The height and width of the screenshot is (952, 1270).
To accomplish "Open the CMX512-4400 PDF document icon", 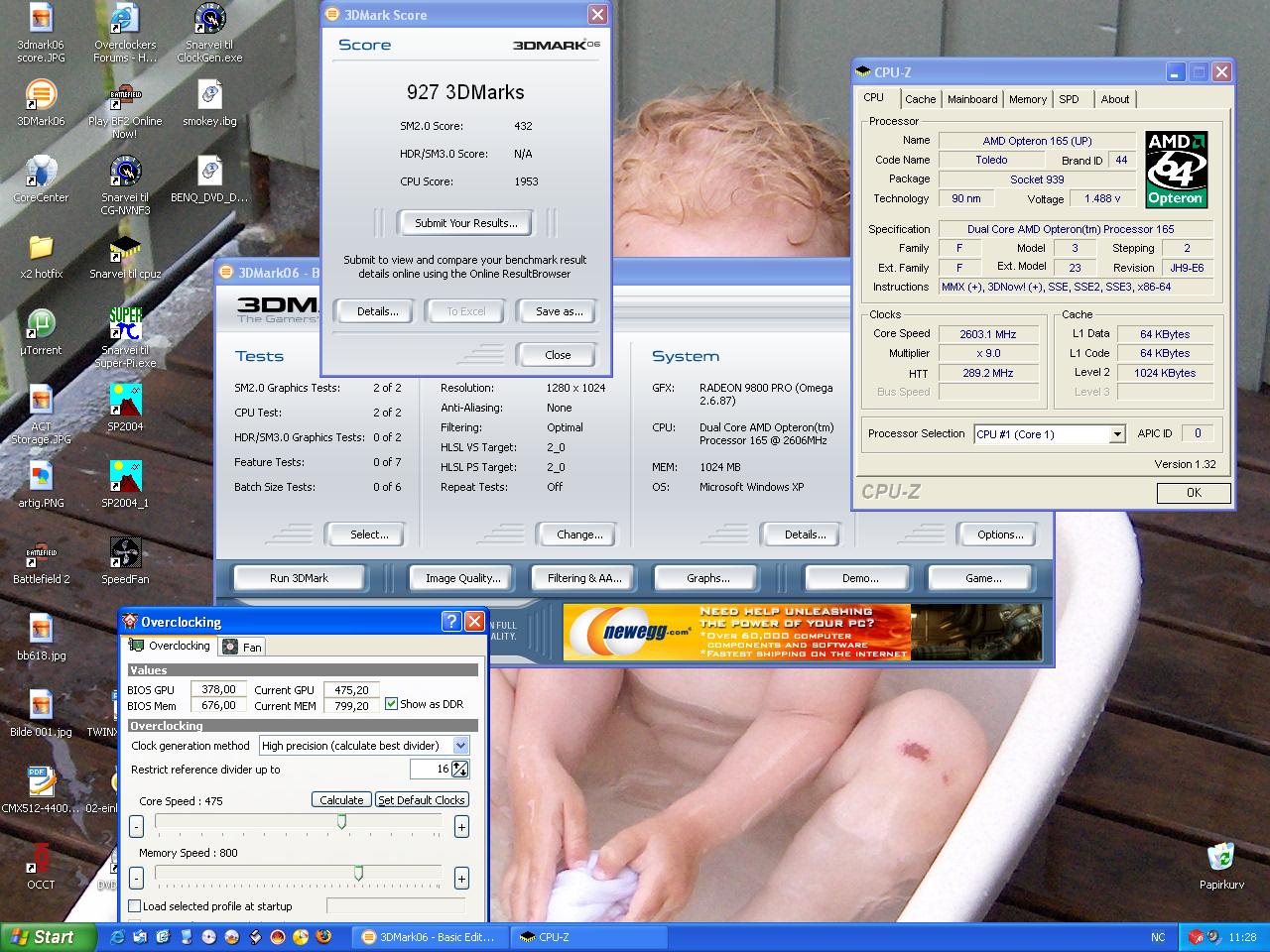I will [x=41, y=790].
